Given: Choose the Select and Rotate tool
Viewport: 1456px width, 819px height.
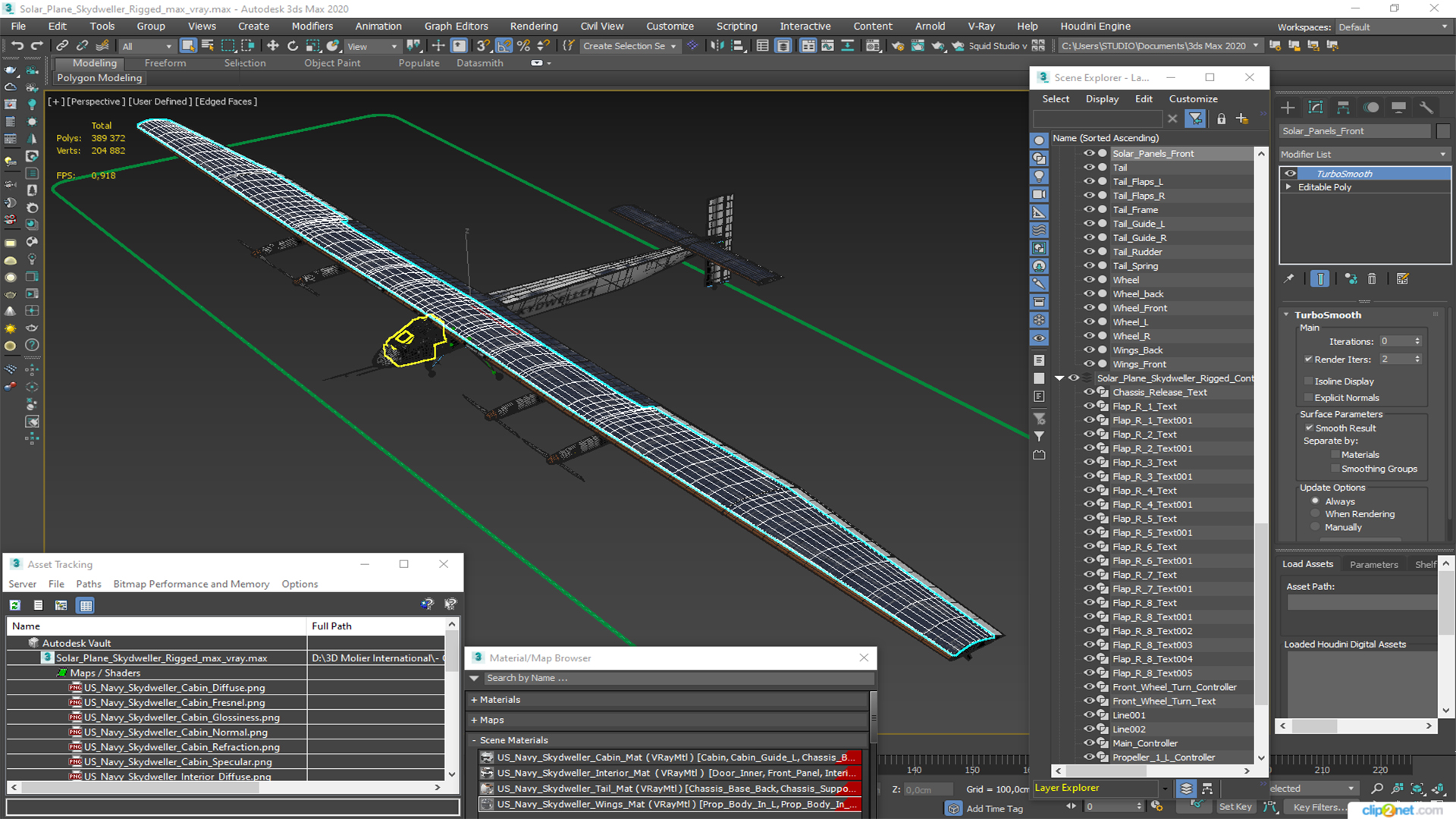Looking at the screenshot, I should [x=293, y=46].
